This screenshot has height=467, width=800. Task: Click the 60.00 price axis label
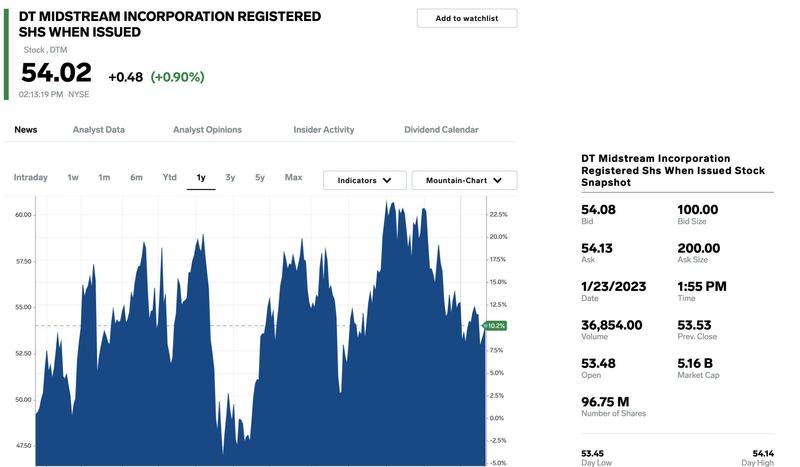[23, 215]
